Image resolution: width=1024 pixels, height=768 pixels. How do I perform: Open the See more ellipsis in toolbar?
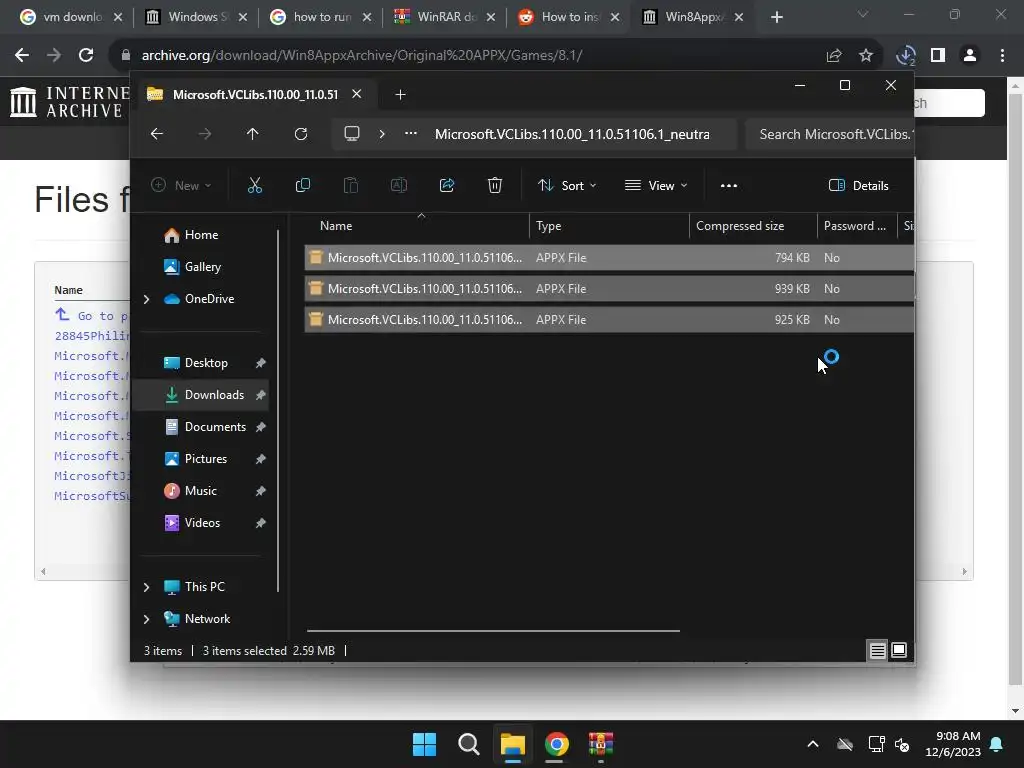[729, 185]
